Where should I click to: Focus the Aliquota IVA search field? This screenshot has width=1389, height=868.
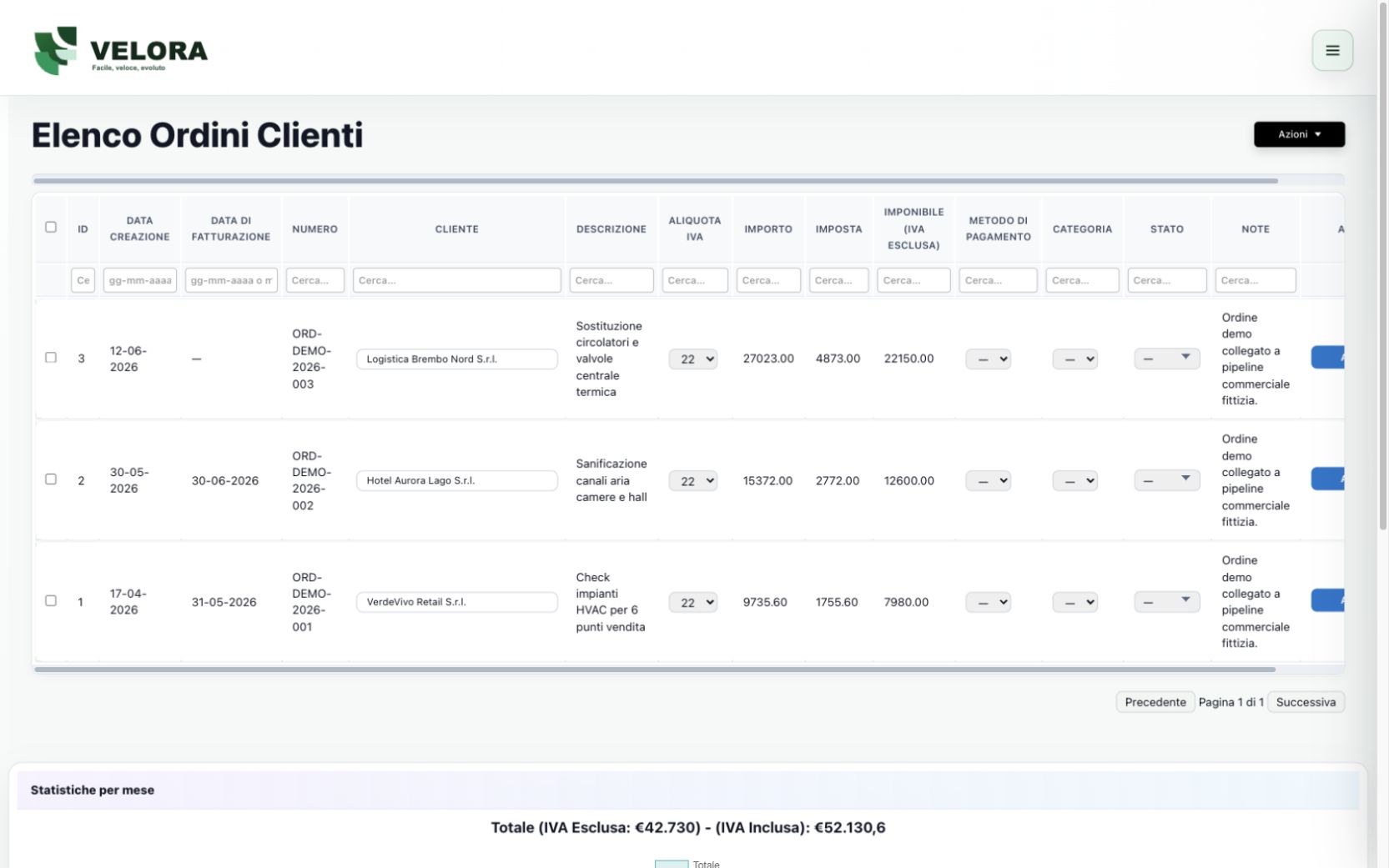[695, 280]
